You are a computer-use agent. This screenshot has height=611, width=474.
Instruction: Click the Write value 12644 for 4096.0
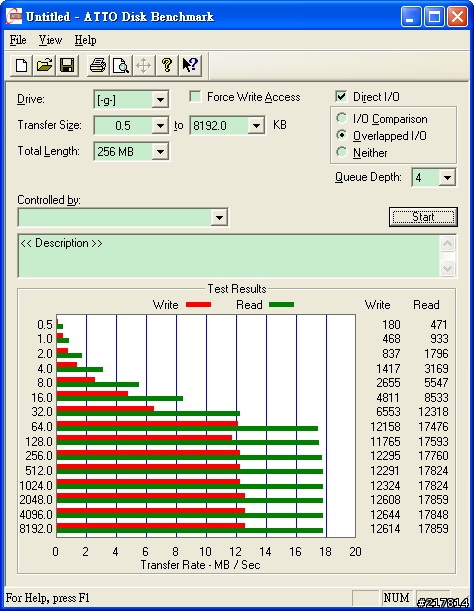tap(385, 515)
